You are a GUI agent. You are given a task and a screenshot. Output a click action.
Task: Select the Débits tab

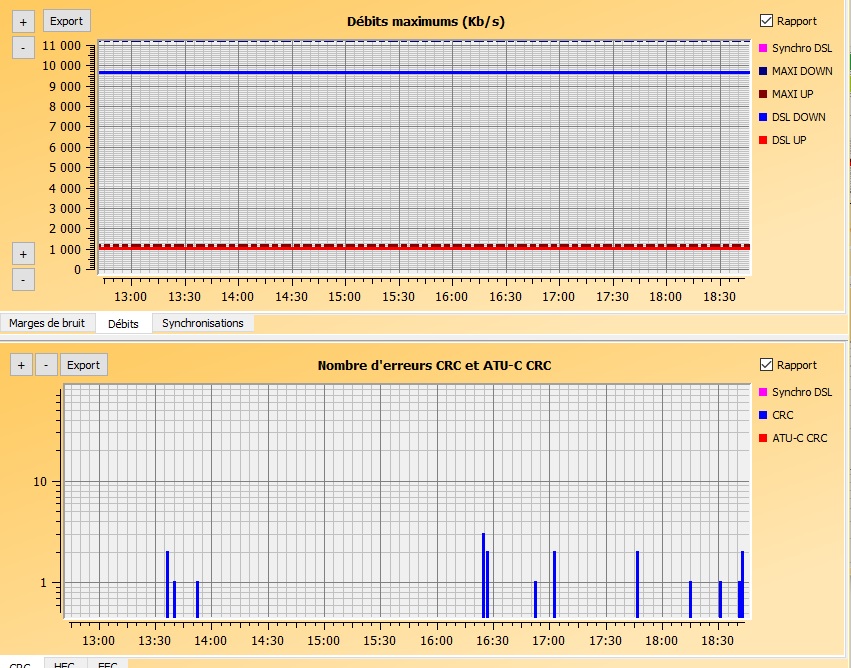[123, 323]
